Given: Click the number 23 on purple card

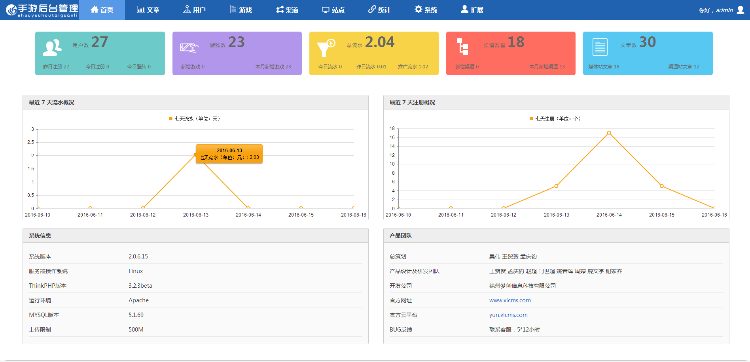Looking at the screenshot, I should pyautogui.click(x=236, y=42).
